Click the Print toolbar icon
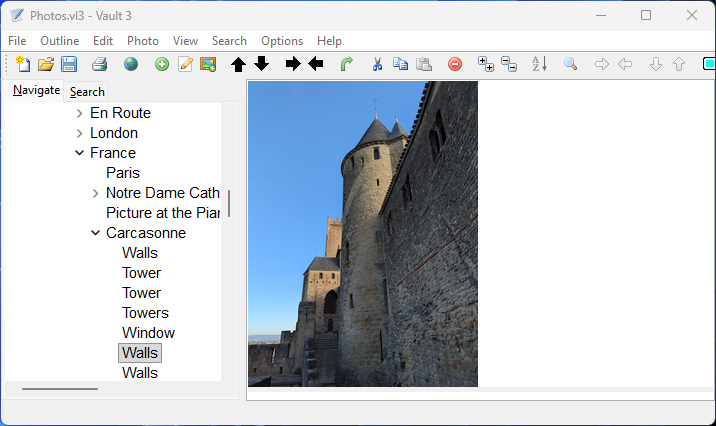 99,64
